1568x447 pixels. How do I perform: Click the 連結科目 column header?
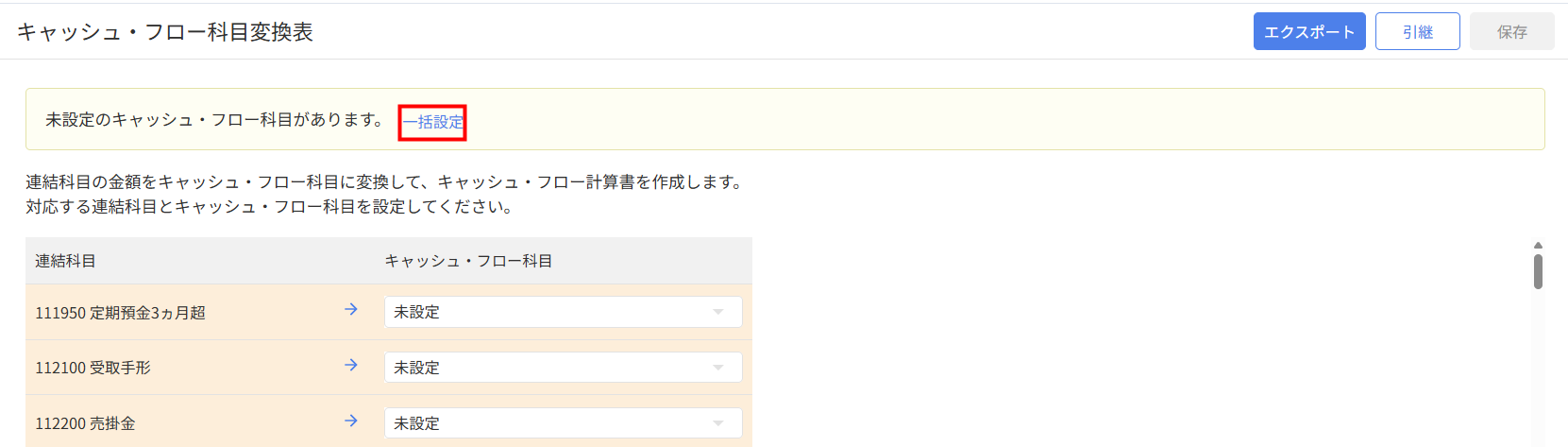(65, 261)
